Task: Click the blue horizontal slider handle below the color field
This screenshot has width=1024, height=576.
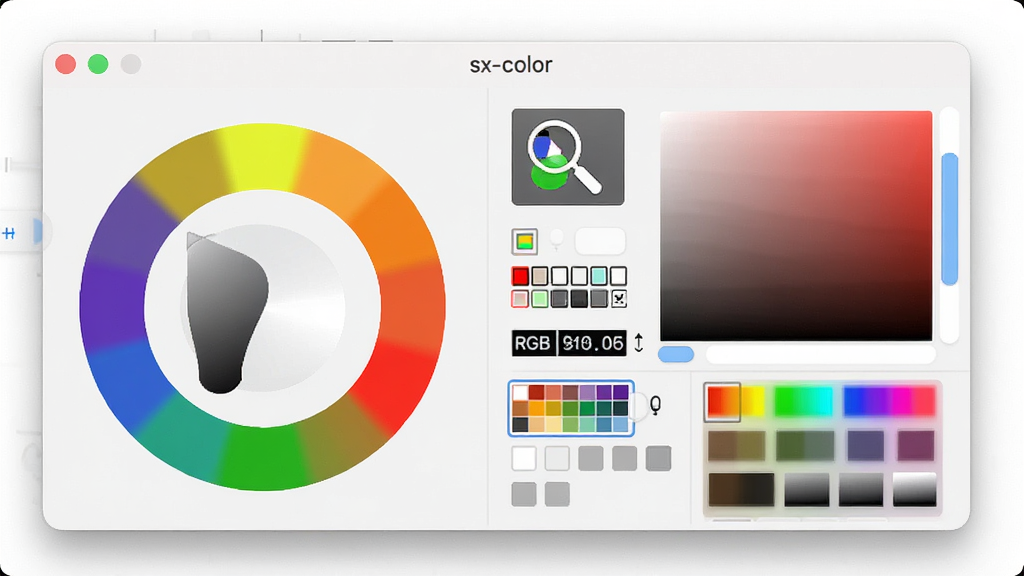Action: pyautogui.click(x=676, y=354)
